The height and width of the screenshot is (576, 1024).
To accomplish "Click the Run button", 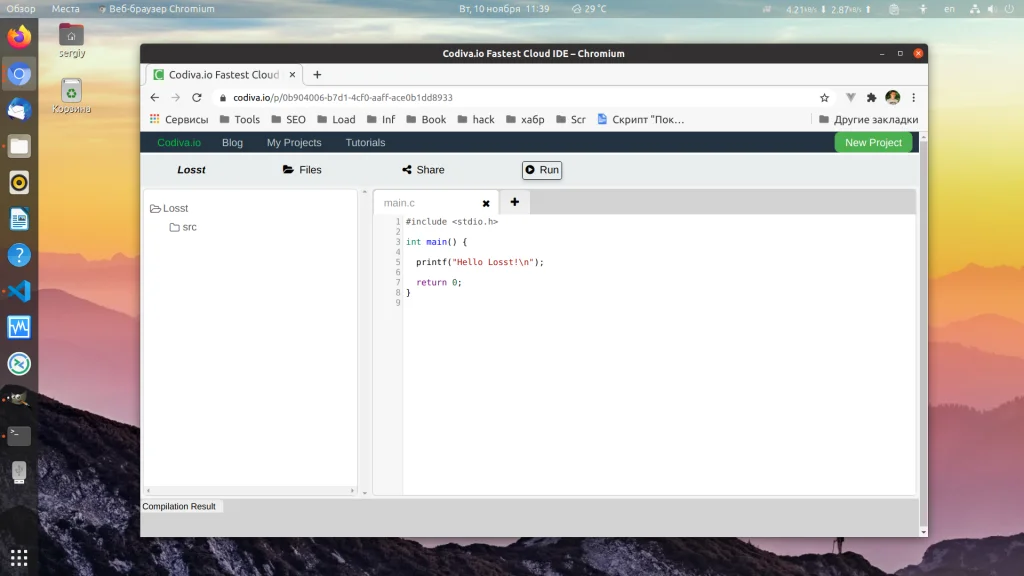I will pyautogui.click(x=542, y=170).
